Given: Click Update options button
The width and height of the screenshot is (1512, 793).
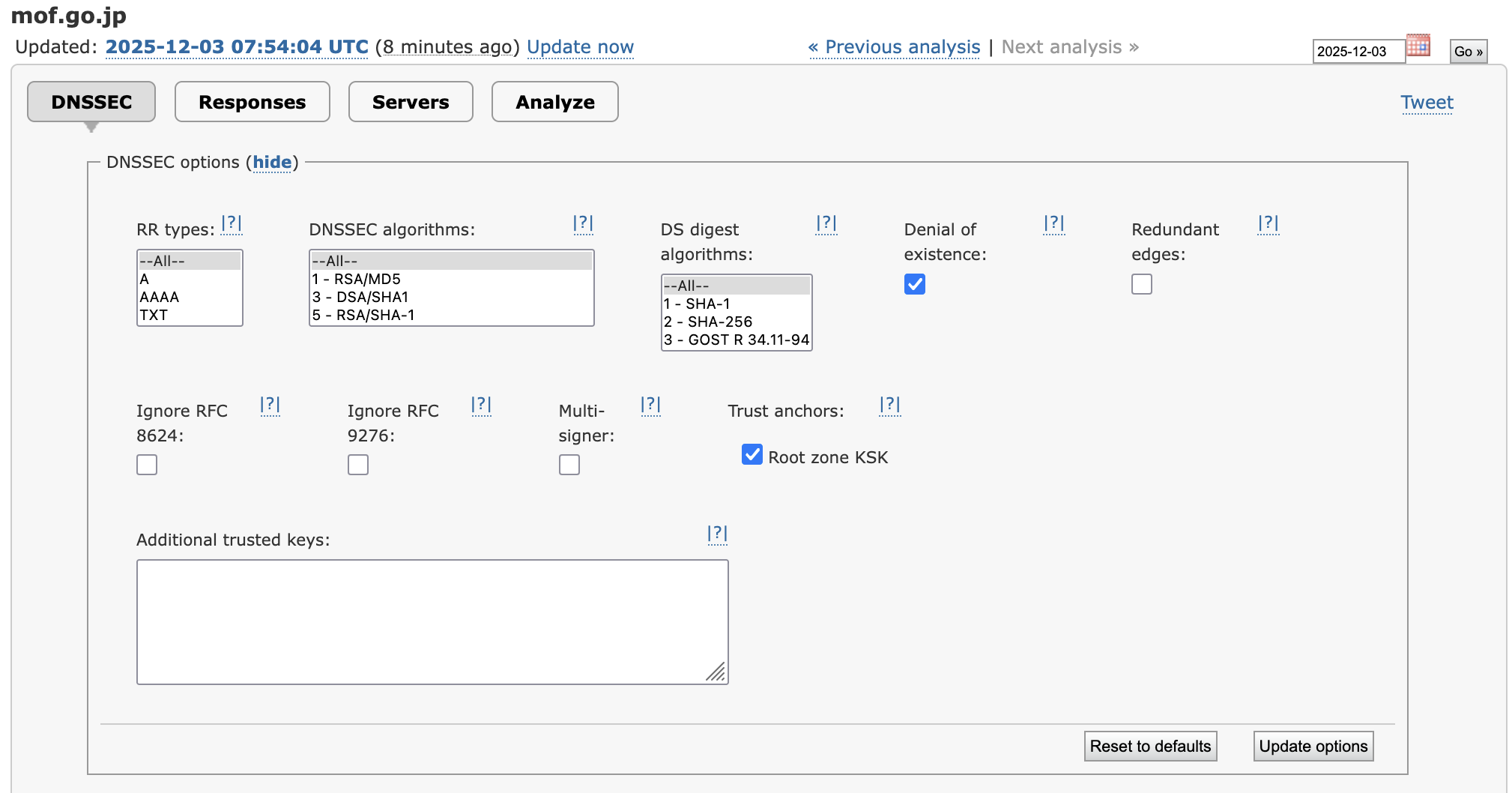Looking at the screenshot, I should pos(1313,747).
